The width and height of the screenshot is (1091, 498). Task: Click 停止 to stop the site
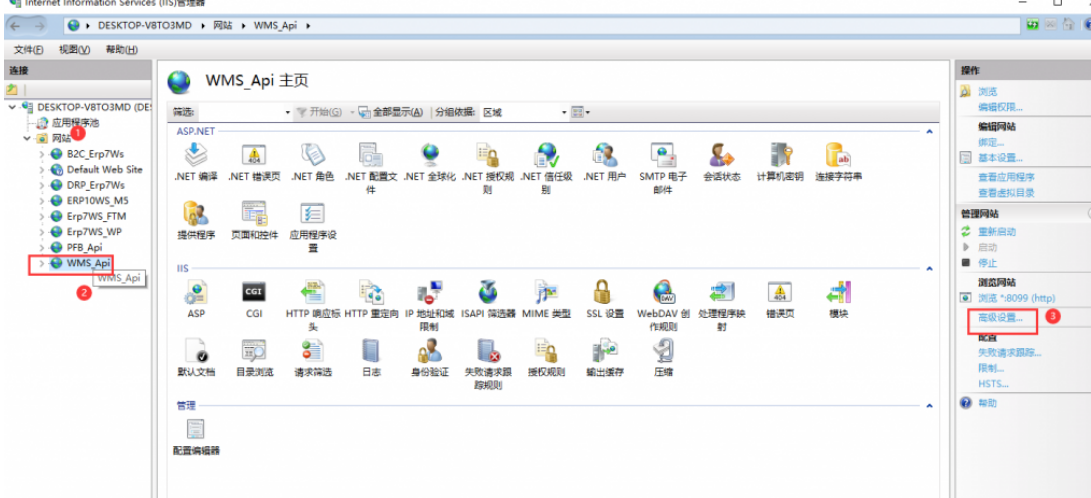987,263
